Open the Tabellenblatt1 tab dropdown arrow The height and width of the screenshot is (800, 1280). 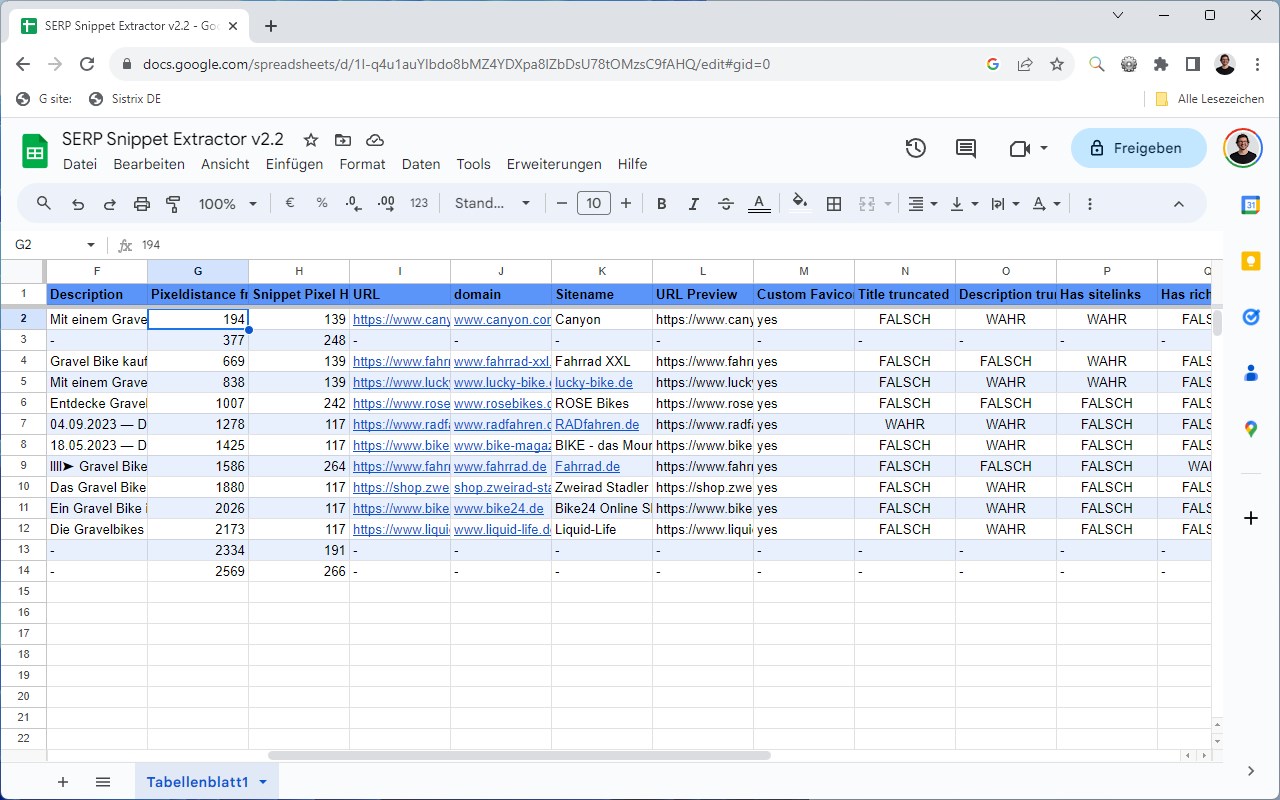(x=263, y=782)
